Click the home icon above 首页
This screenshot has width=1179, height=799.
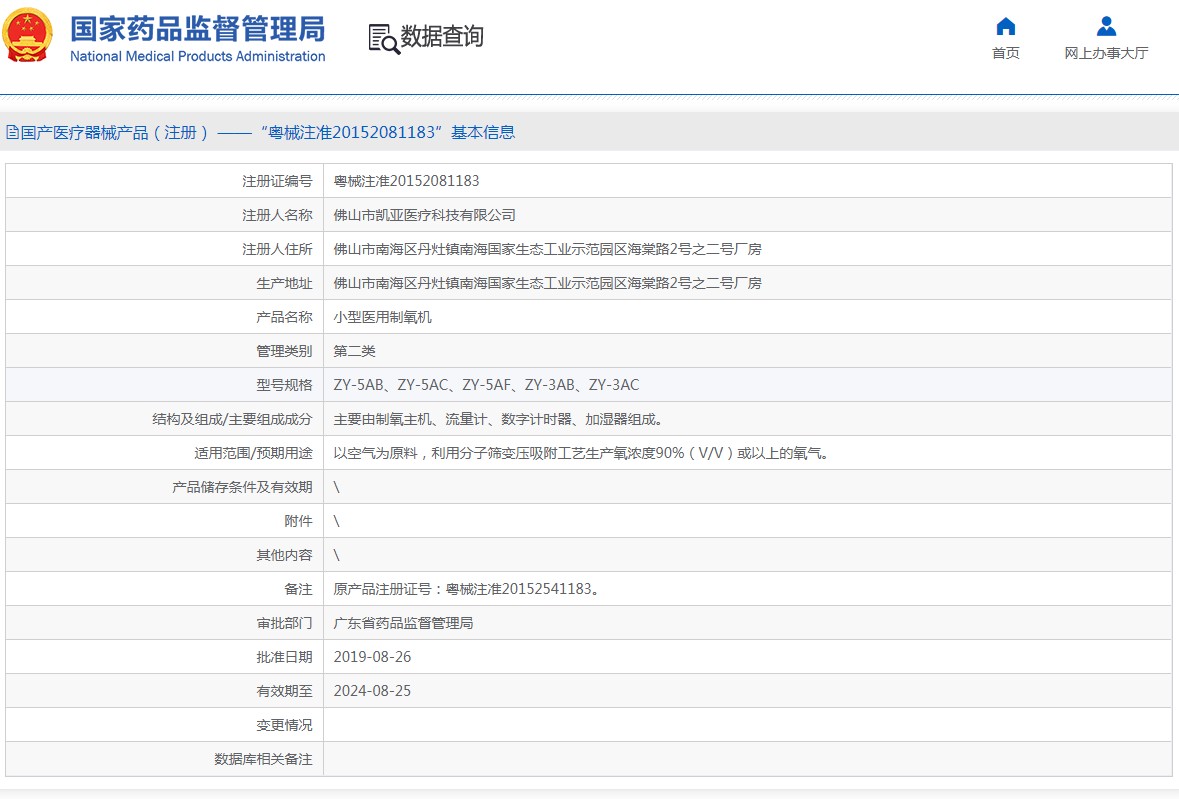1005,26
